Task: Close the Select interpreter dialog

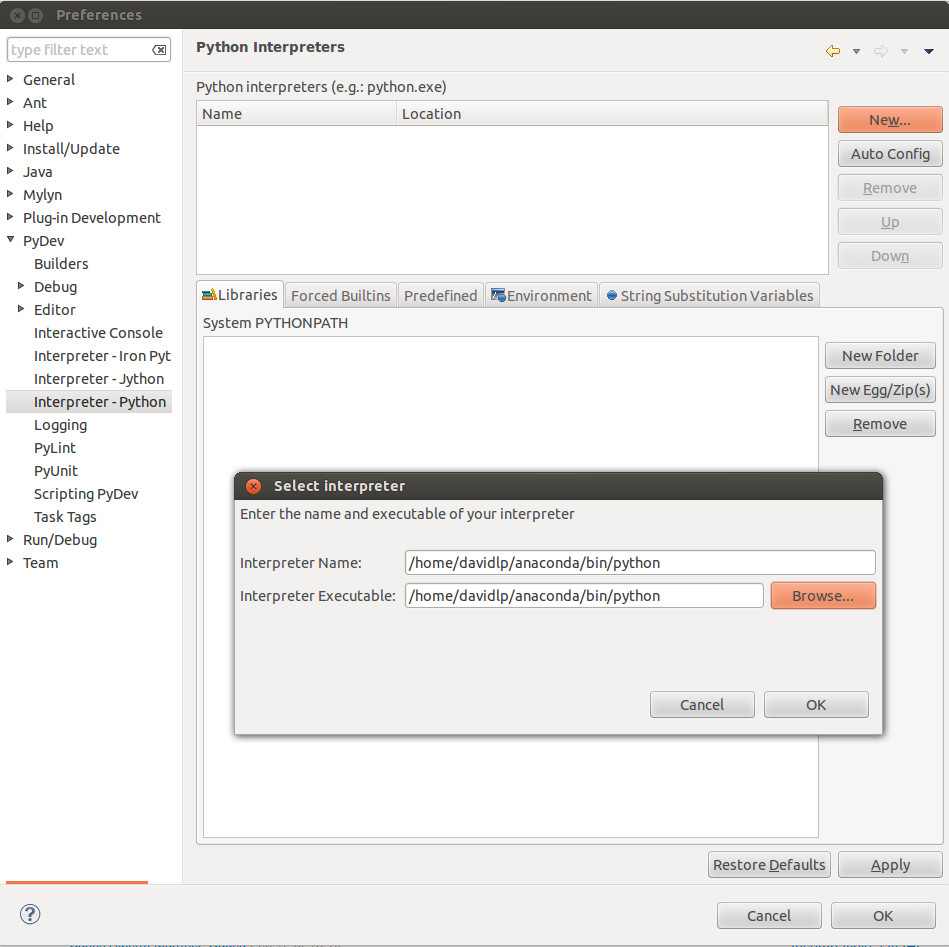Action: [x=254, y=486]
